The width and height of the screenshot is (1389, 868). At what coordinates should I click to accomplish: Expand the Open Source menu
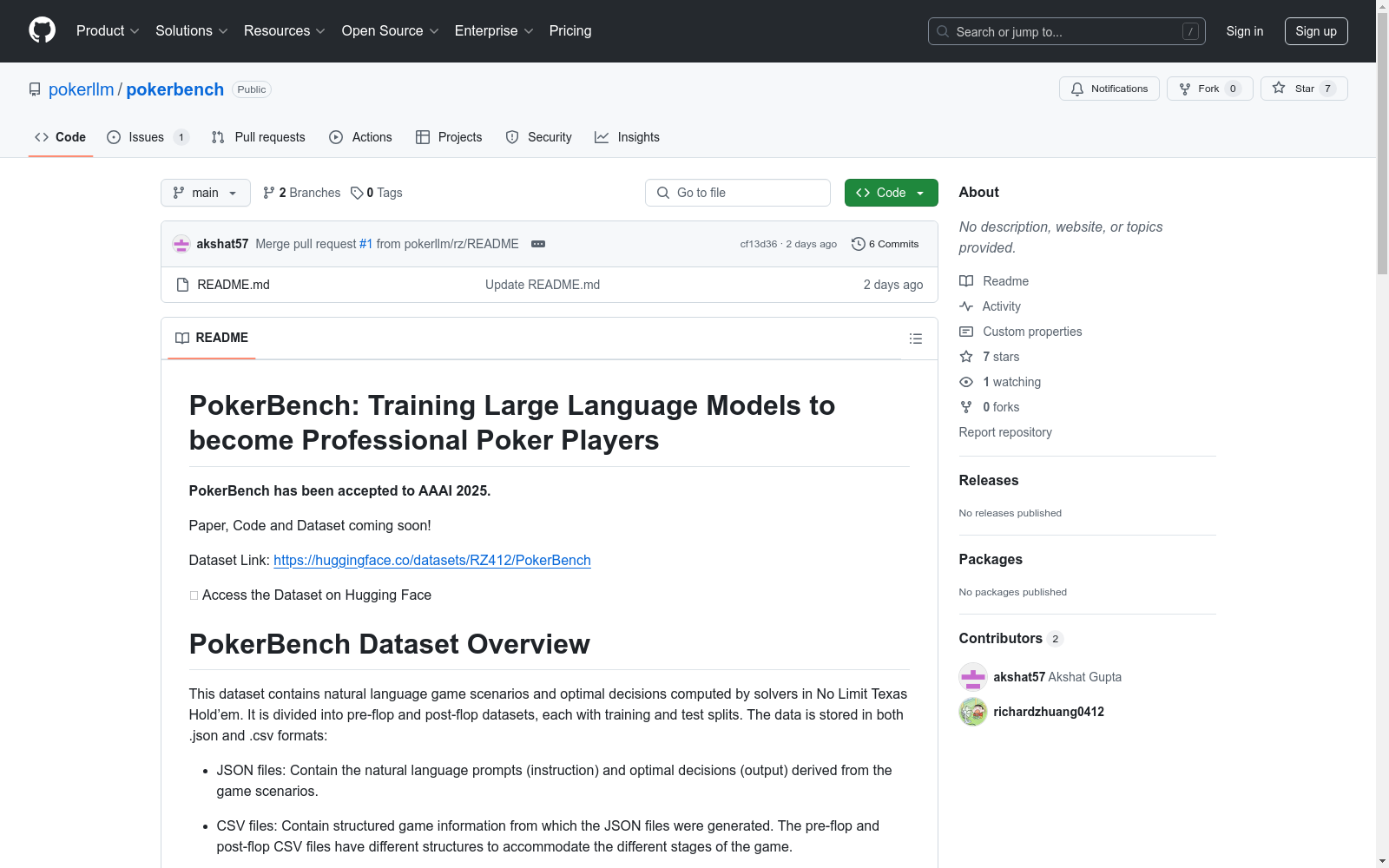(390, 30)
